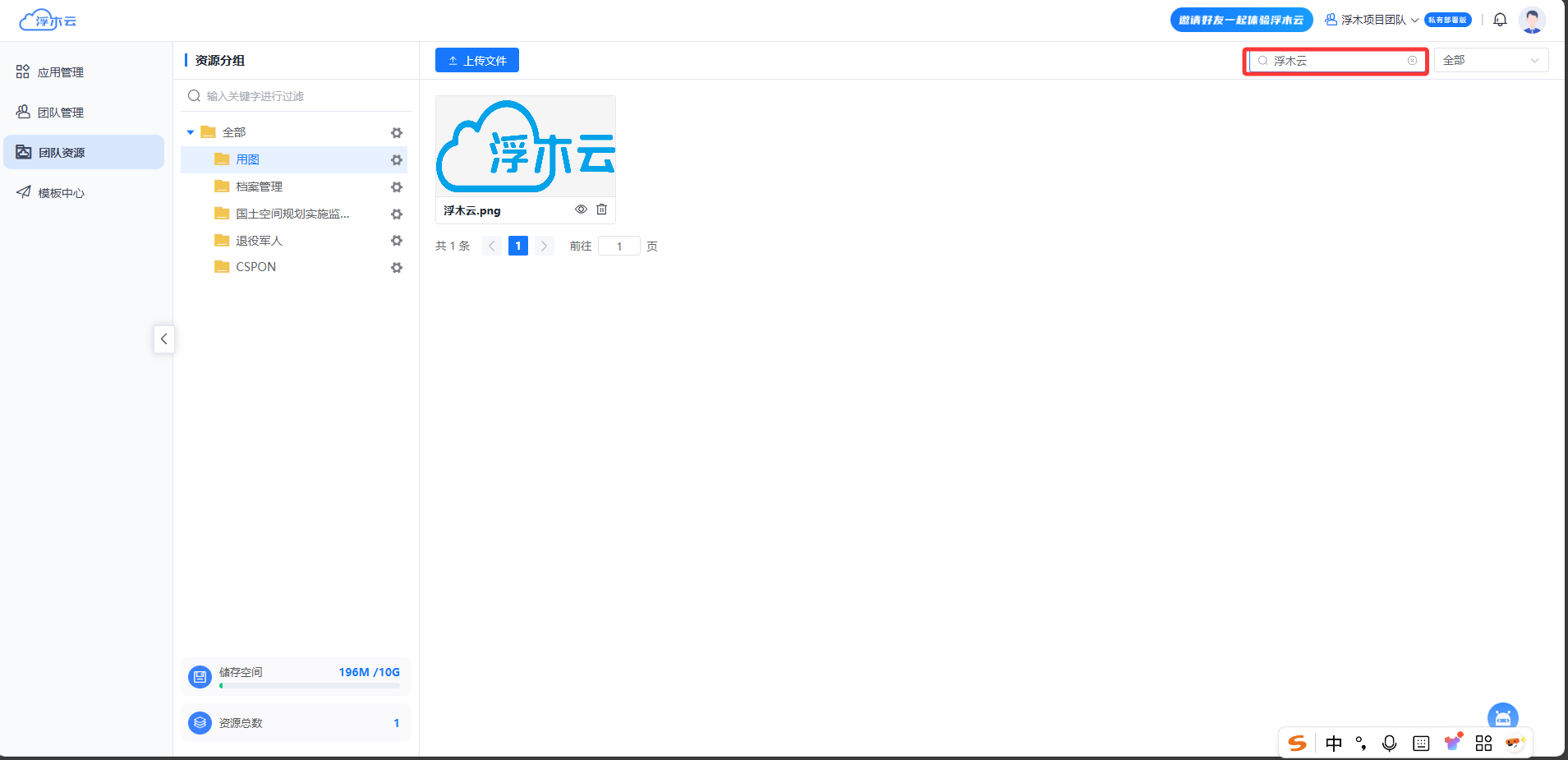Expand the 浮木项目团队 team switcher
Screen dimensions: 1568x760
click(1372, 20)
